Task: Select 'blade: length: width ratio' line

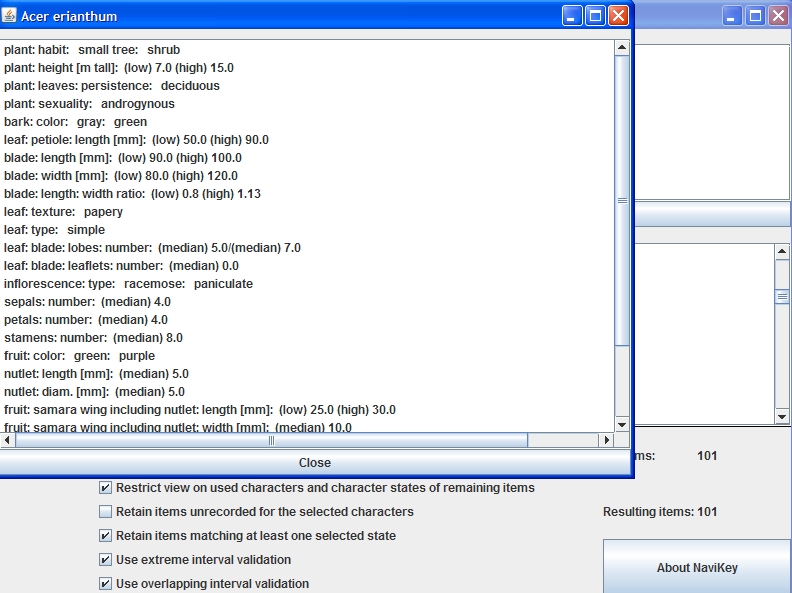Action: (x=132, y=193)
